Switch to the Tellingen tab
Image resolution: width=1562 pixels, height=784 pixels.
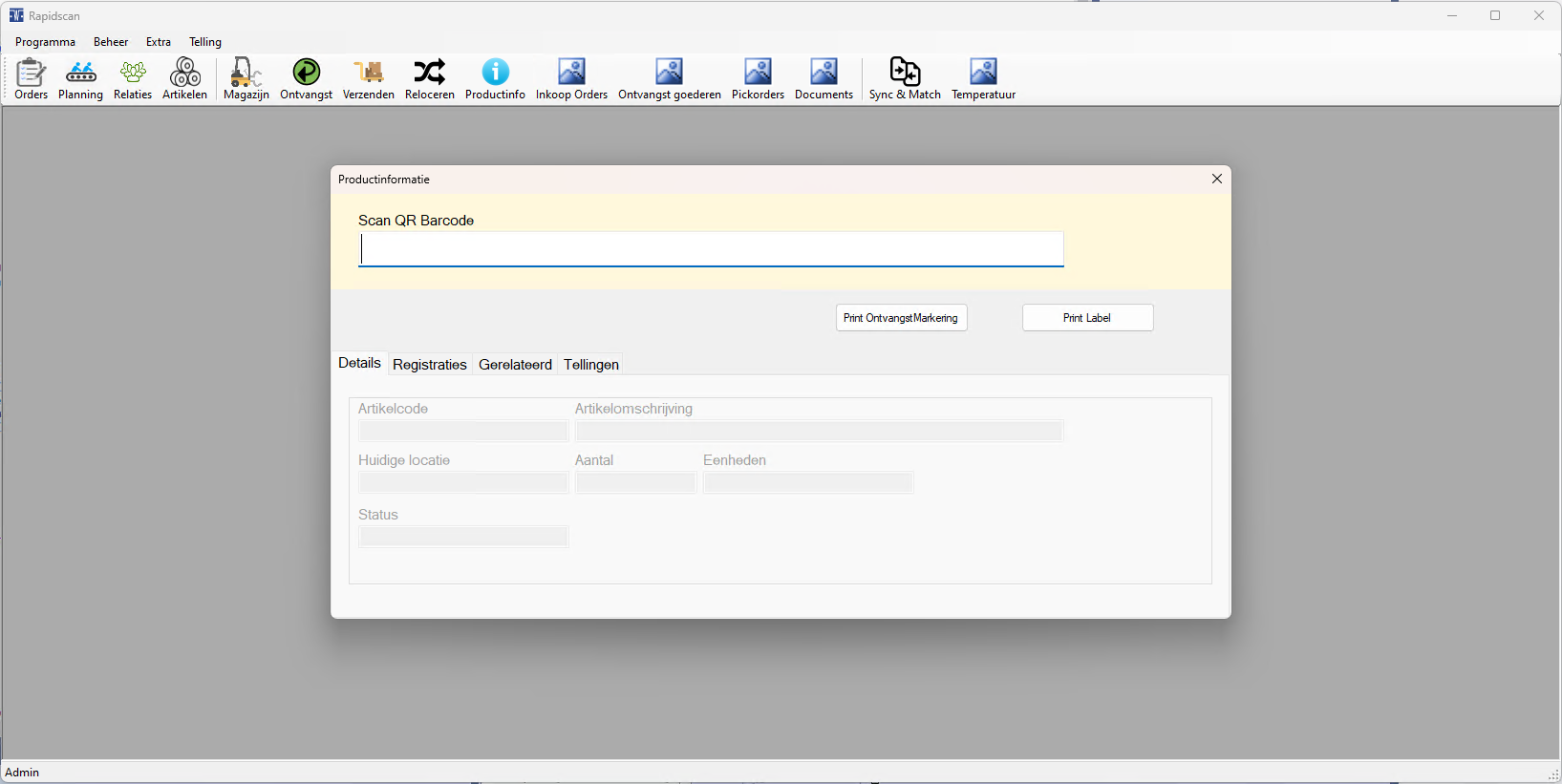(591, 365)
